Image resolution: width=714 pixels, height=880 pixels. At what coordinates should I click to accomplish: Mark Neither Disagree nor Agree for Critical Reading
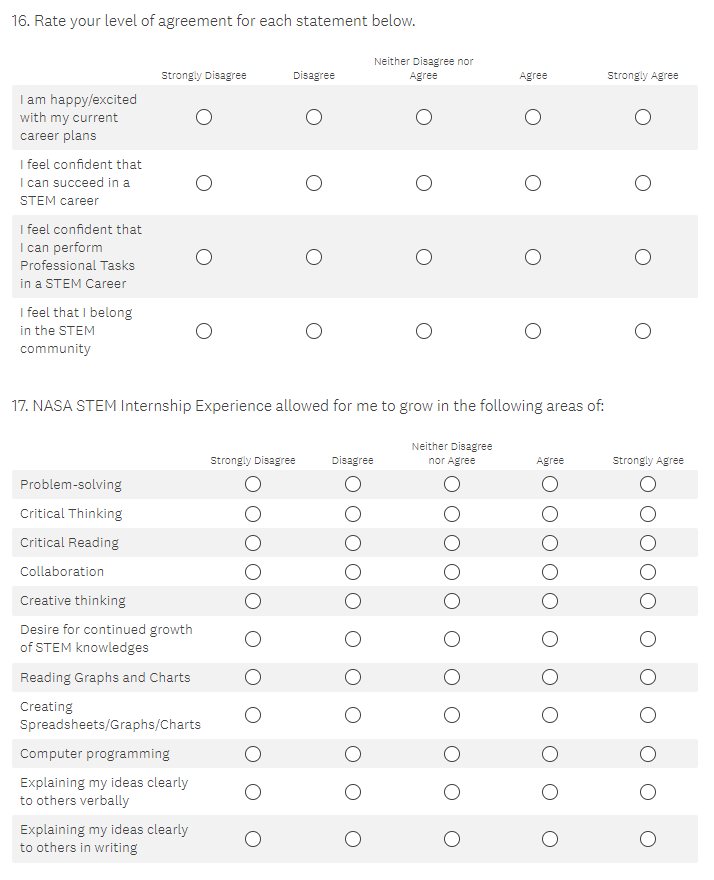[x=452, y=543]
